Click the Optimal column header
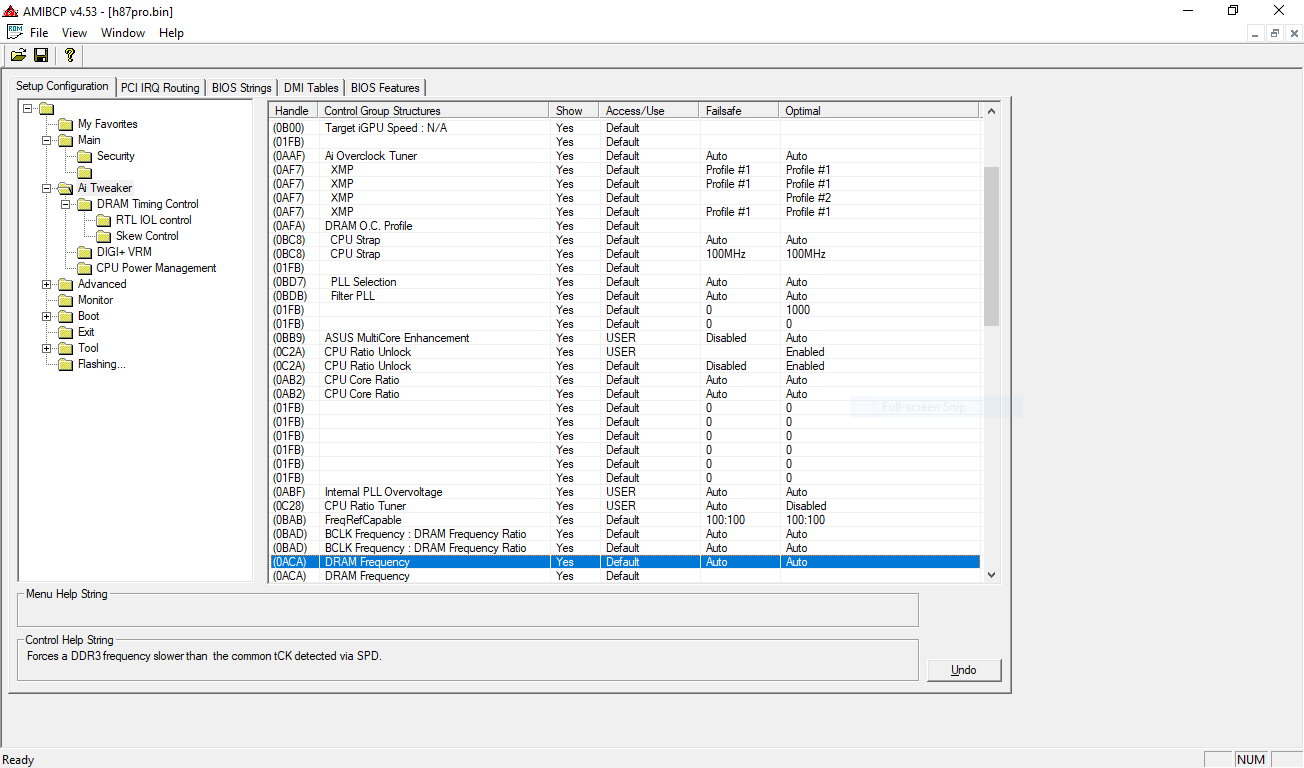 click(880, 111)
